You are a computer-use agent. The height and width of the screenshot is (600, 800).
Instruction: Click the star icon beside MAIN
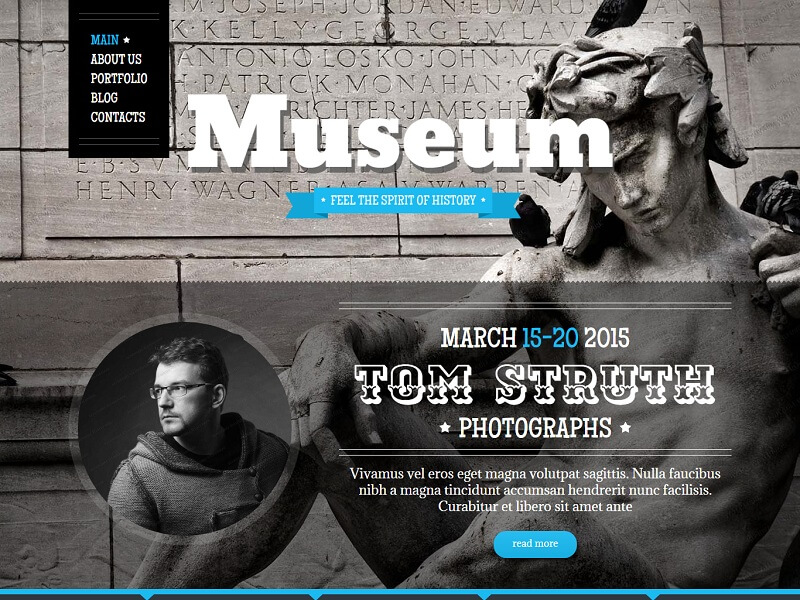(127, 40)
